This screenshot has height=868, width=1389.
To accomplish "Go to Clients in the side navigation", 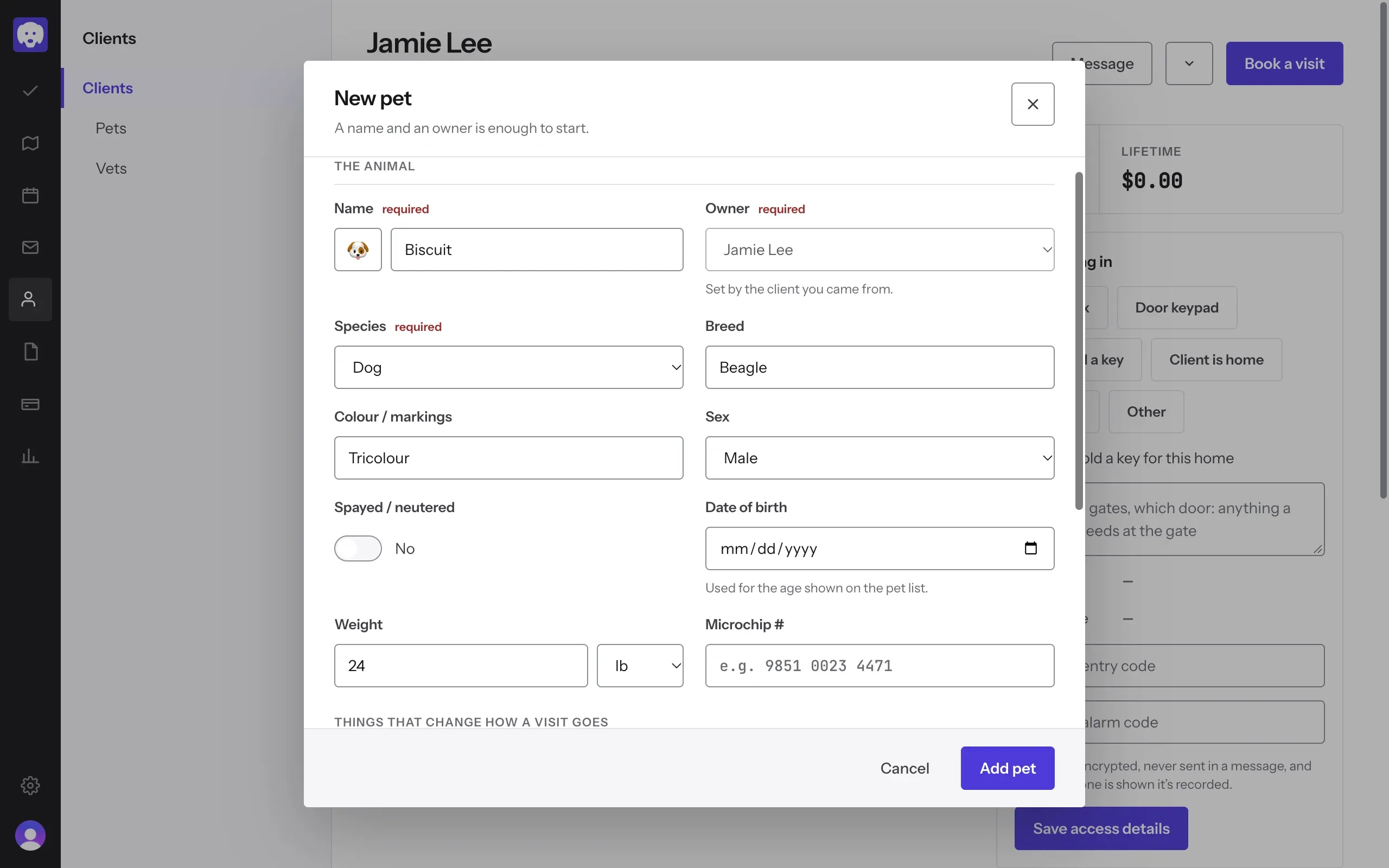I will [x=107, y=88].
